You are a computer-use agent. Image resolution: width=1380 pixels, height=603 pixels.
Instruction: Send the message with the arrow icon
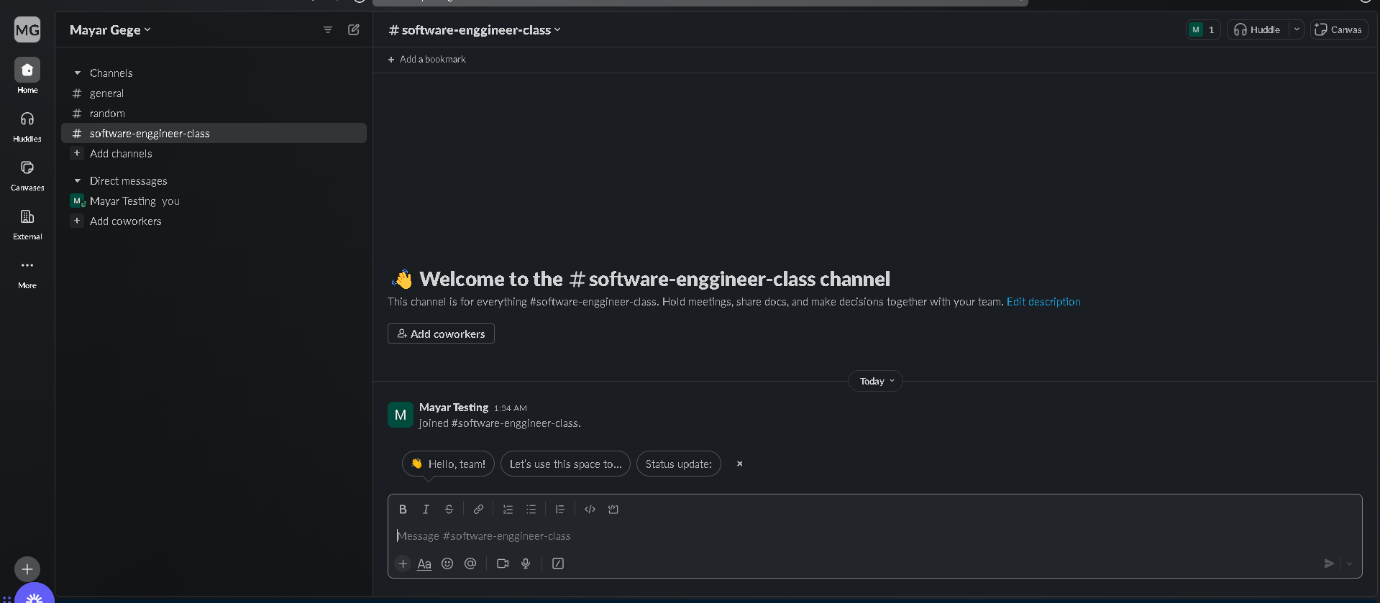1329,563
